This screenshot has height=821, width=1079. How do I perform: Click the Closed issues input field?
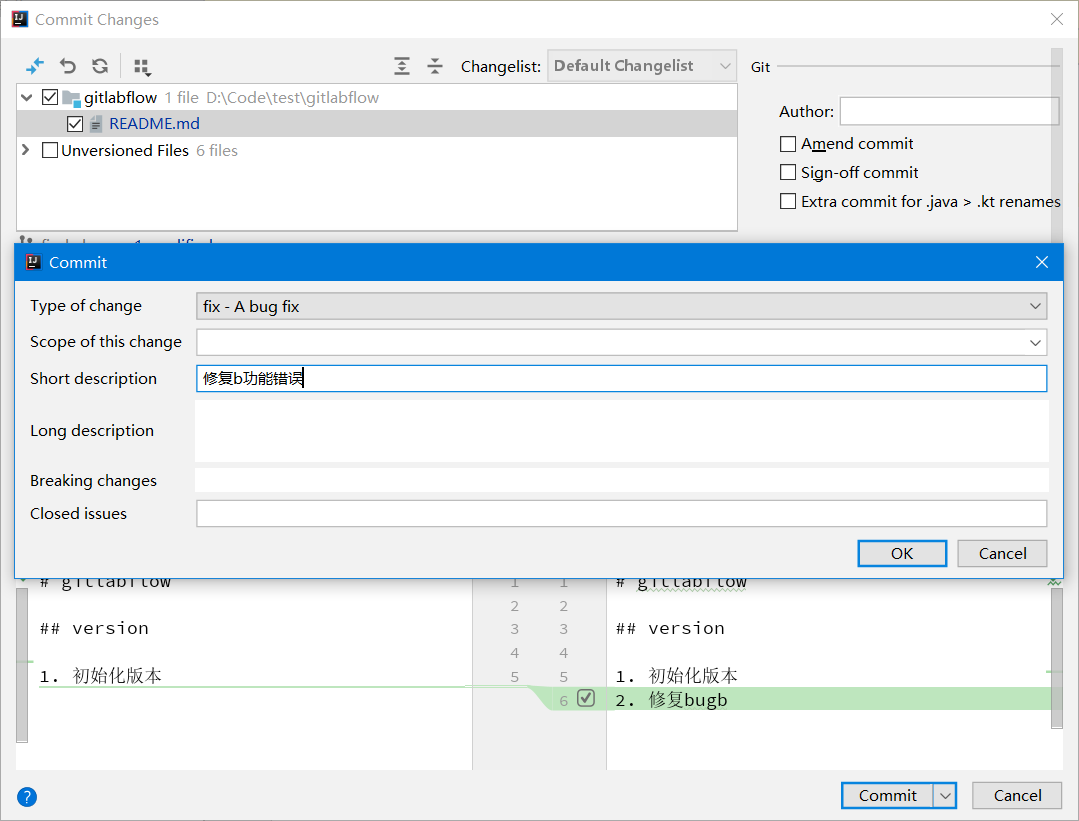[x=621, y=514]
